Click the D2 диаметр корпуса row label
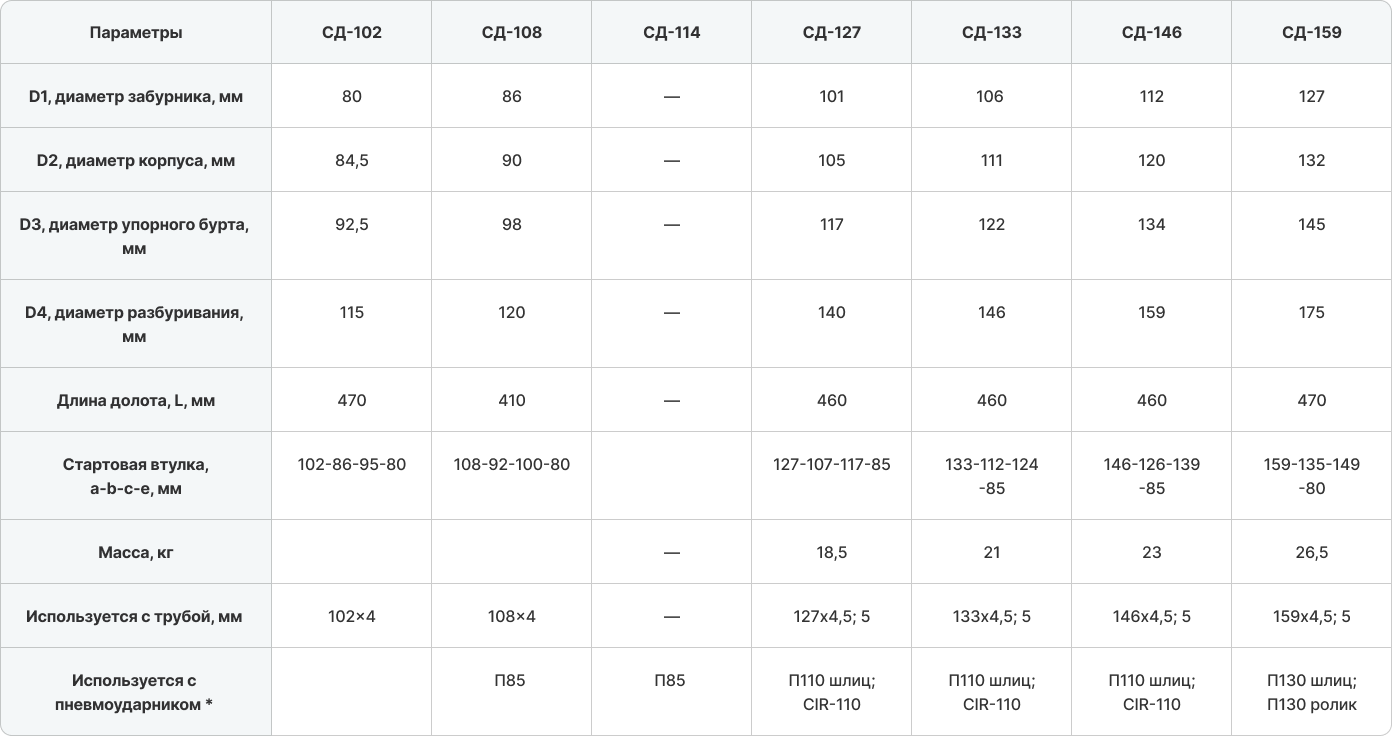This screenshot has height=736, width=1392. point(136,160)
